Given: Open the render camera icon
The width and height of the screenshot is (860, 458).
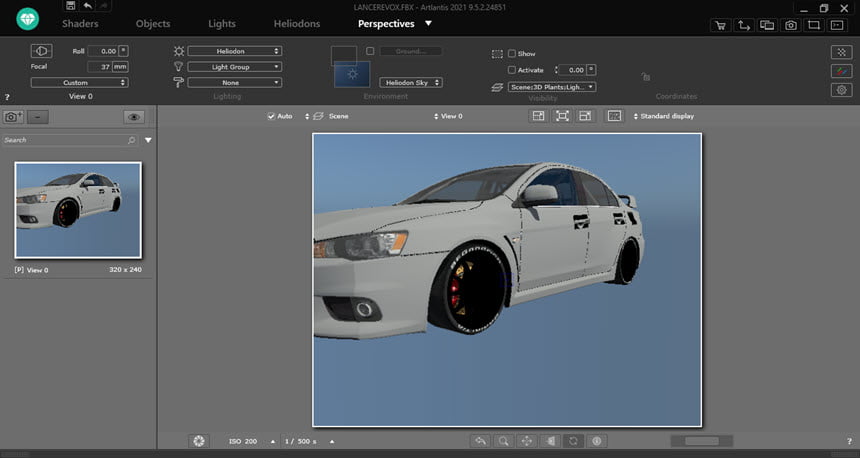Looking at the screenshot, I should pos(790,25).
